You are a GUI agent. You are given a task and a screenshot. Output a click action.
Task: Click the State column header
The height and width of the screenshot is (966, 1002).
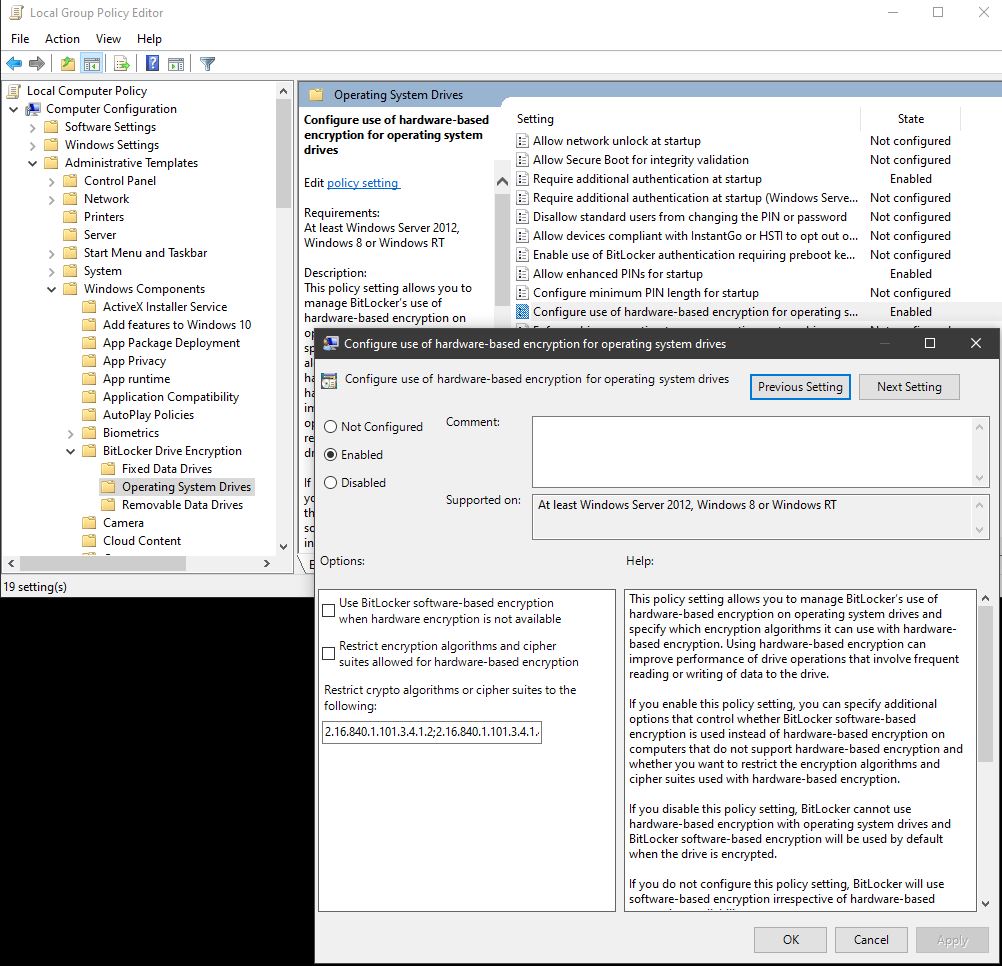coord(911,119)
